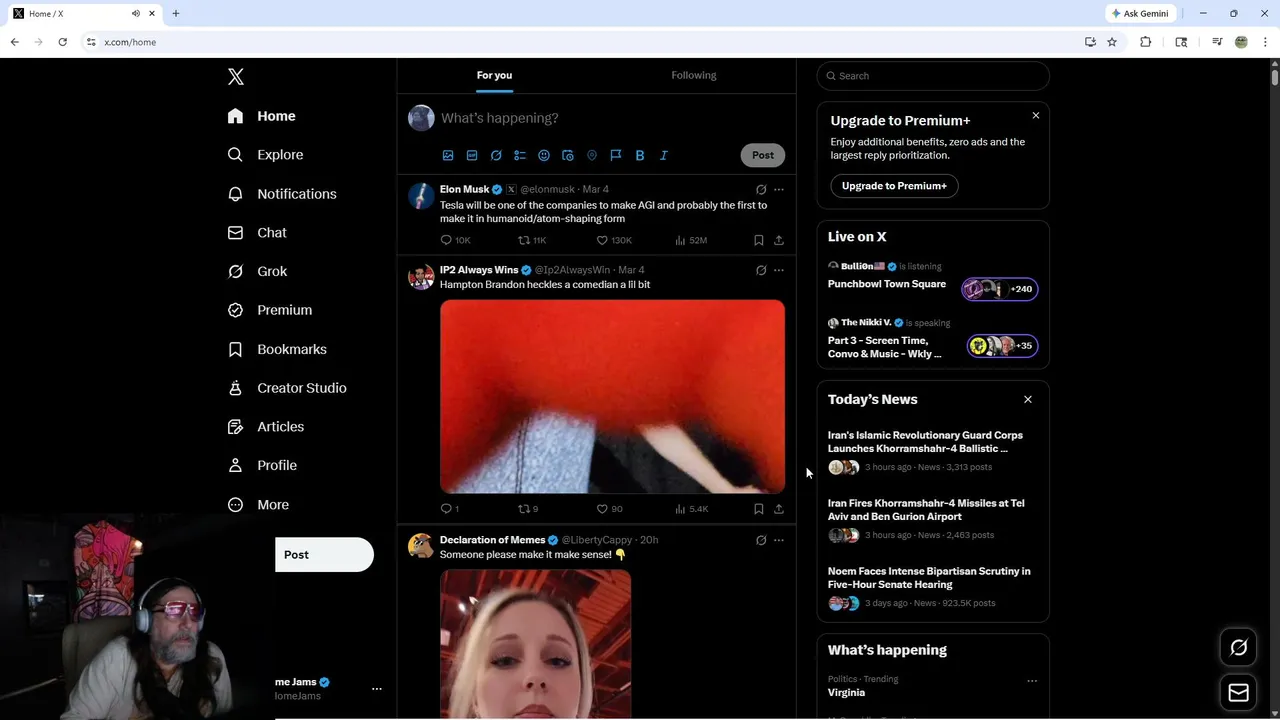
Task: Open Explore from the sidebar
Action: [x=265, y=155]
